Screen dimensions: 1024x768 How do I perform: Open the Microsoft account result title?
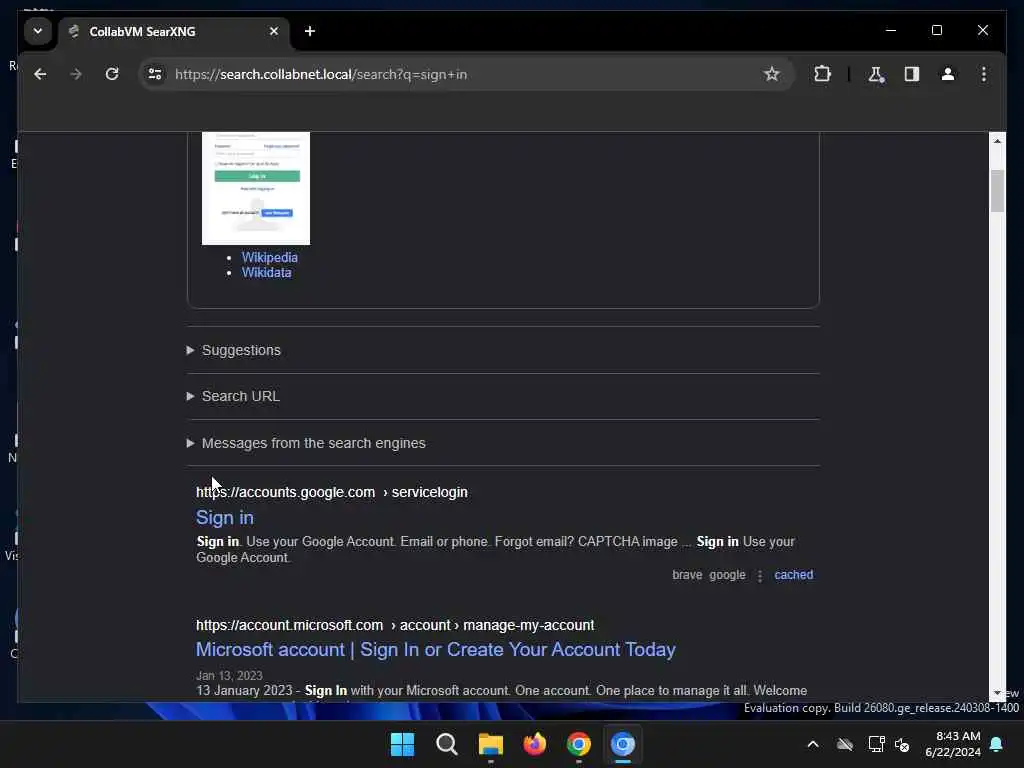(x=436, y=650)
